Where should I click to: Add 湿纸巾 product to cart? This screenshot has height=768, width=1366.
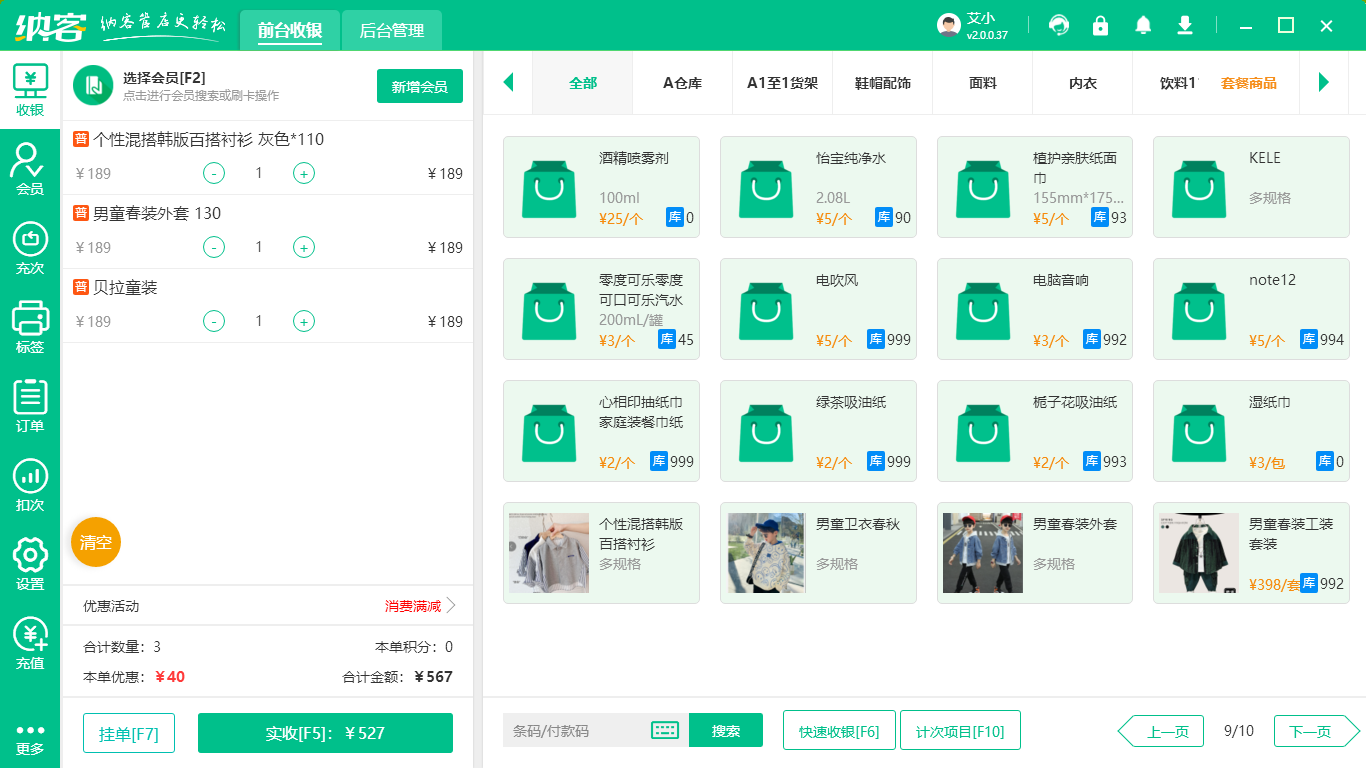click(1251, 431)
